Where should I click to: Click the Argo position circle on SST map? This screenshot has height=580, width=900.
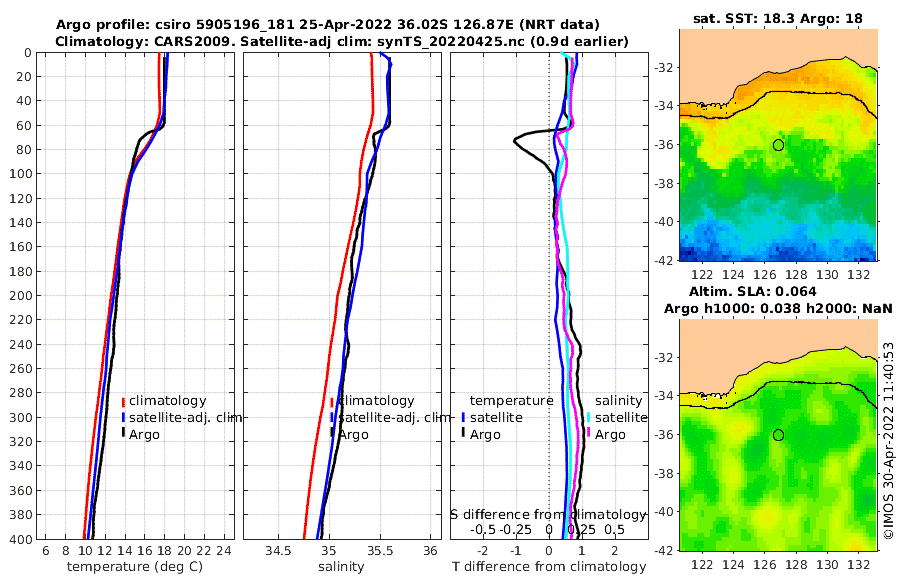tap(778, 145)
